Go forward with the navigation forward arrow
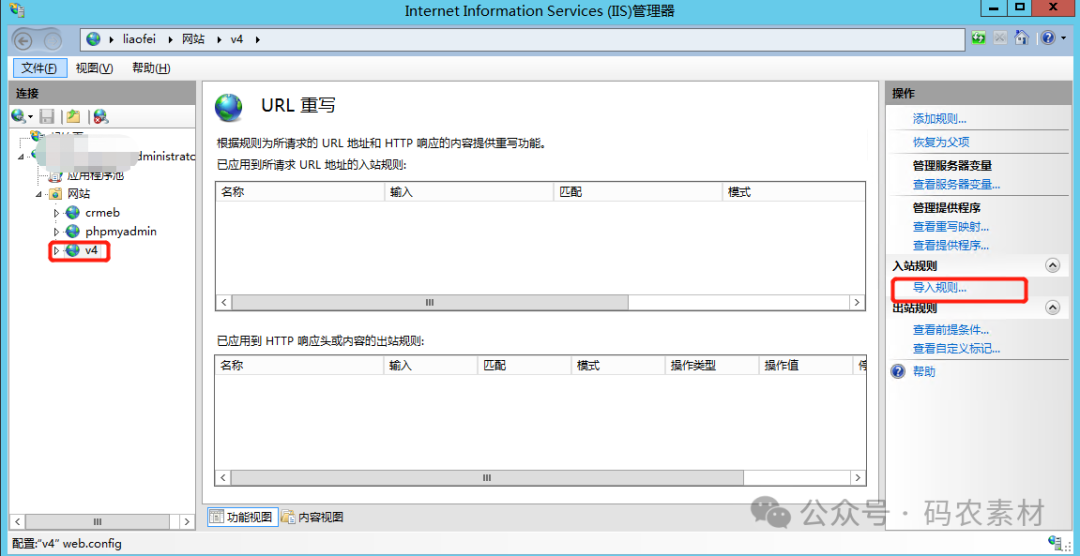The width and height of the screenshot is (1080, 556). pyautogui.click(x=54, y=40)
